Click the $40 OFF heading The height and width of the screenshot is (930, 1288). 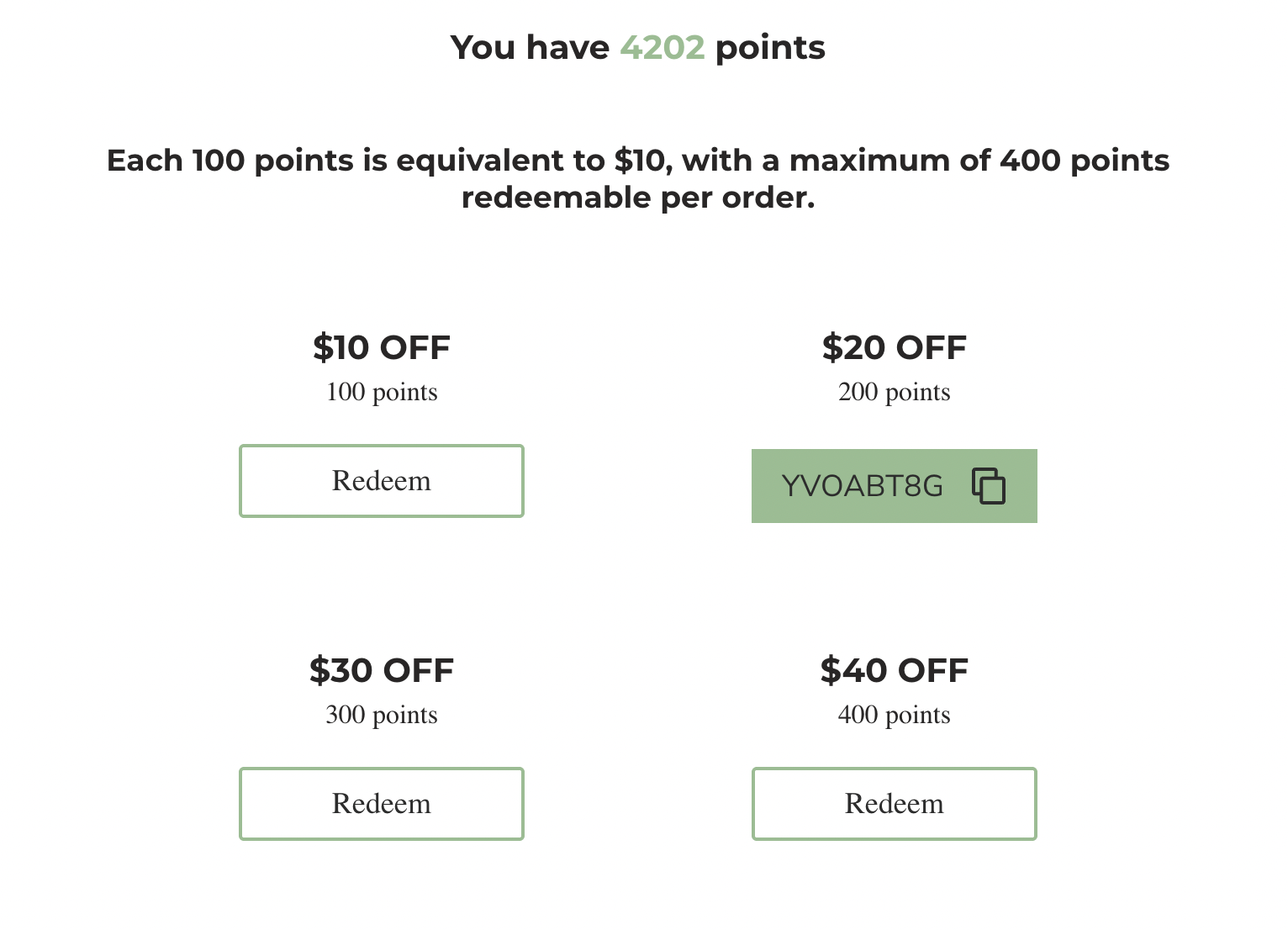point(895,670)
